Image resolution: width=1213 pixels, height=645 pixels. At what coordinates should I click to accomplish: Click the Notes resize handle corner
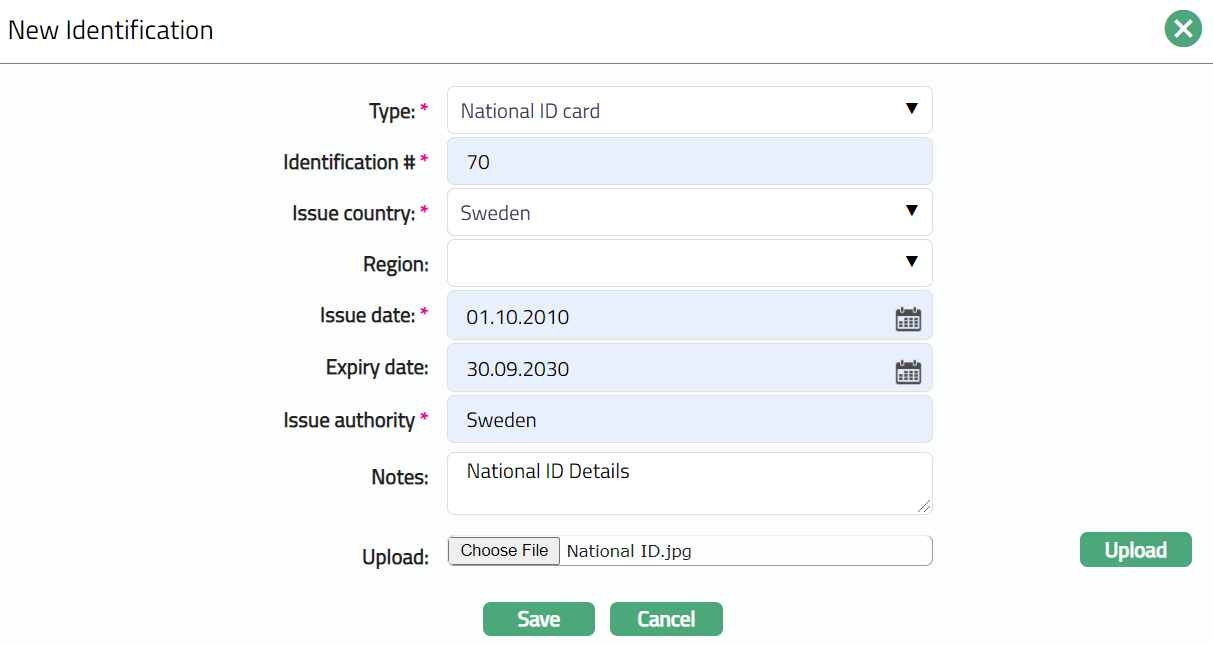click(x=924, y=507)
